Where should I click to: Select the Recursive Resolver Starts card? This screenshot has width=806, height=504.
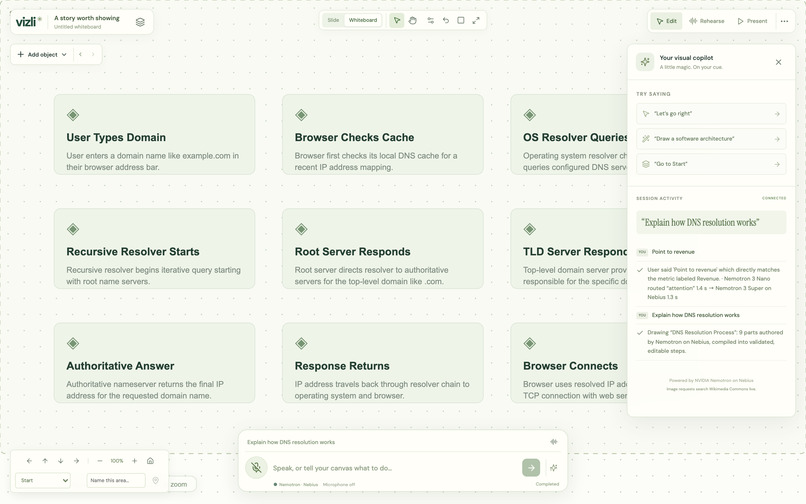coord(154,248)
